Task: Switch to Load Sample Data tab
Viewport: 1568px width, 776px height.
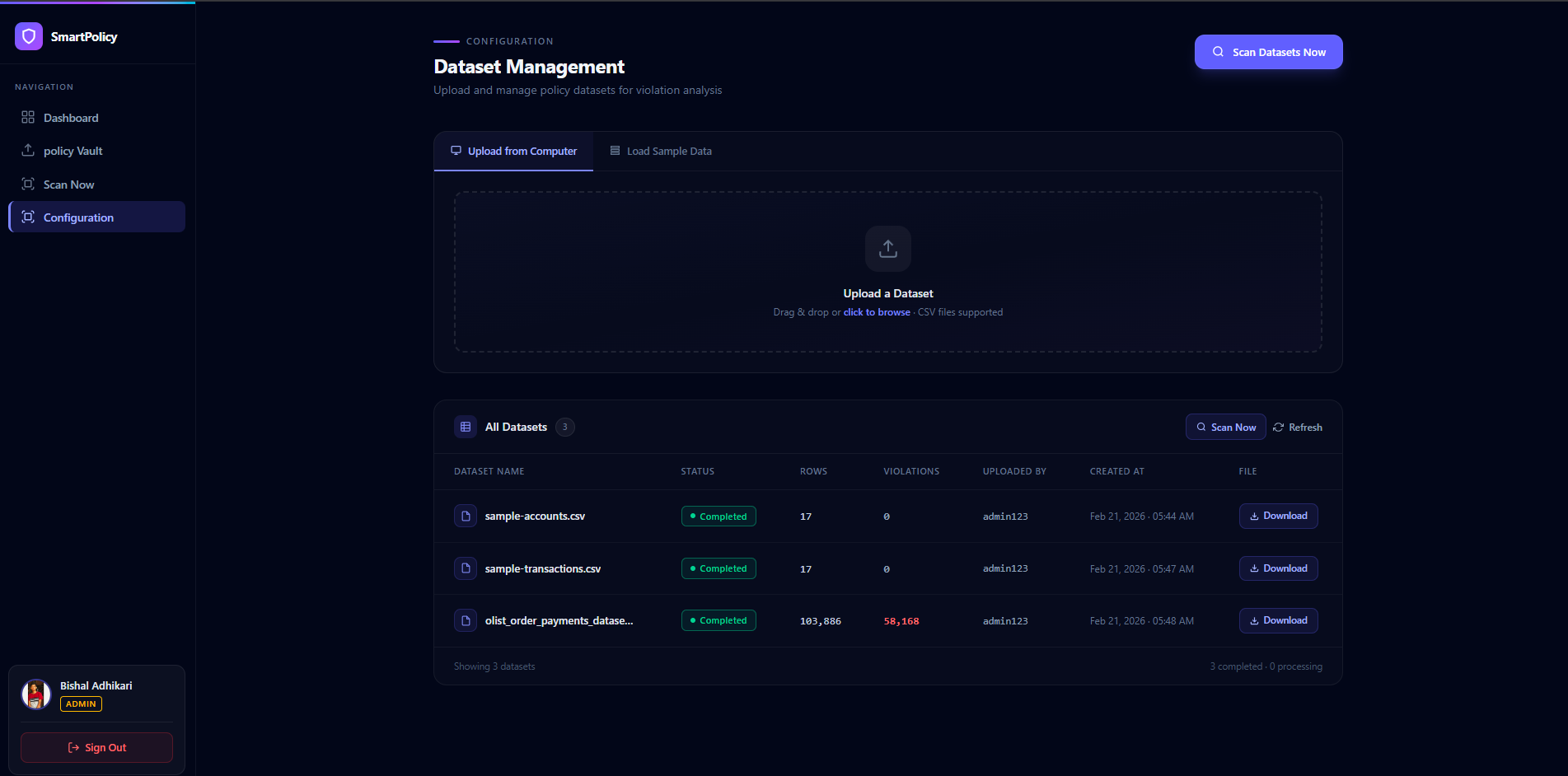Action: pos(661,152)
